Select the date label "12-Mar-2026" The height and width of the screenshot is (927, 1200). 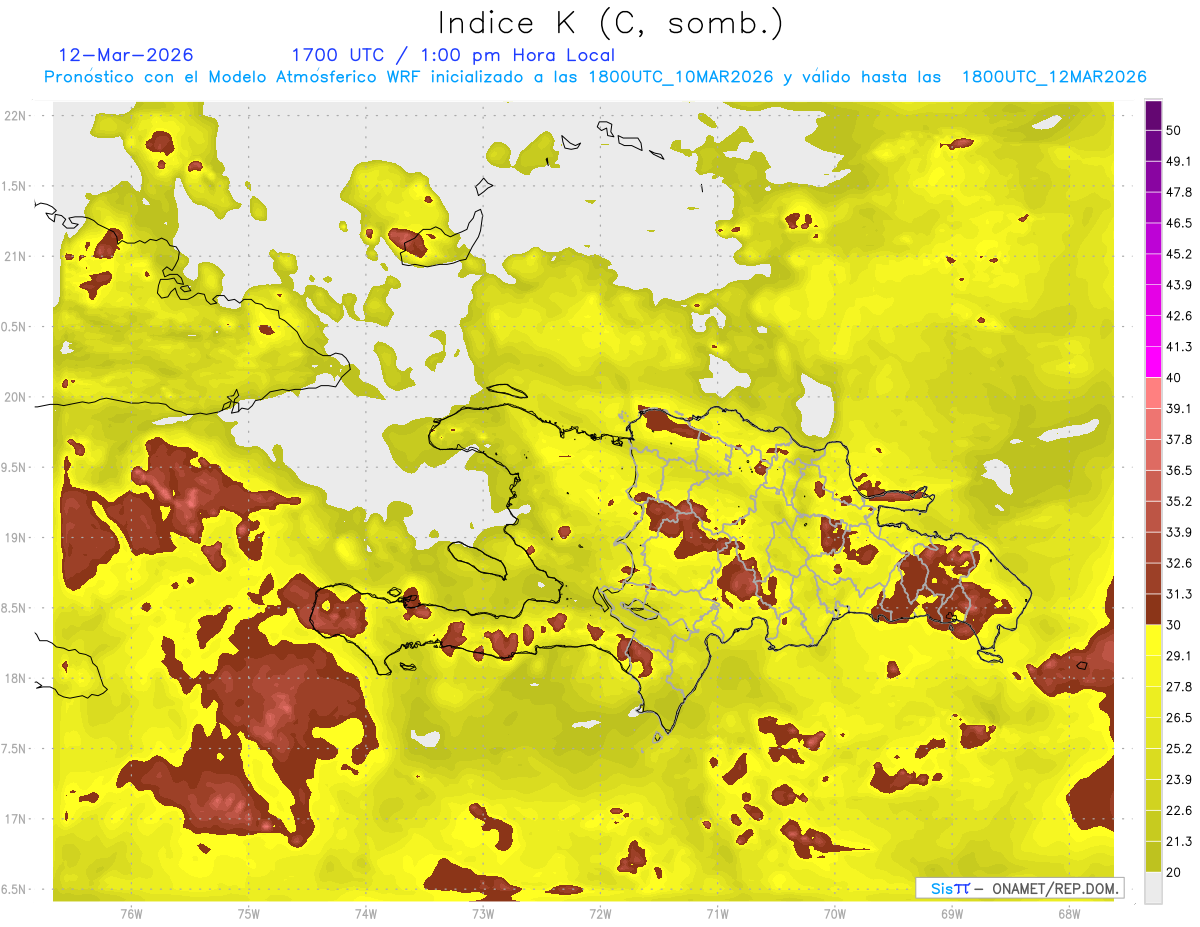point(126,55)
